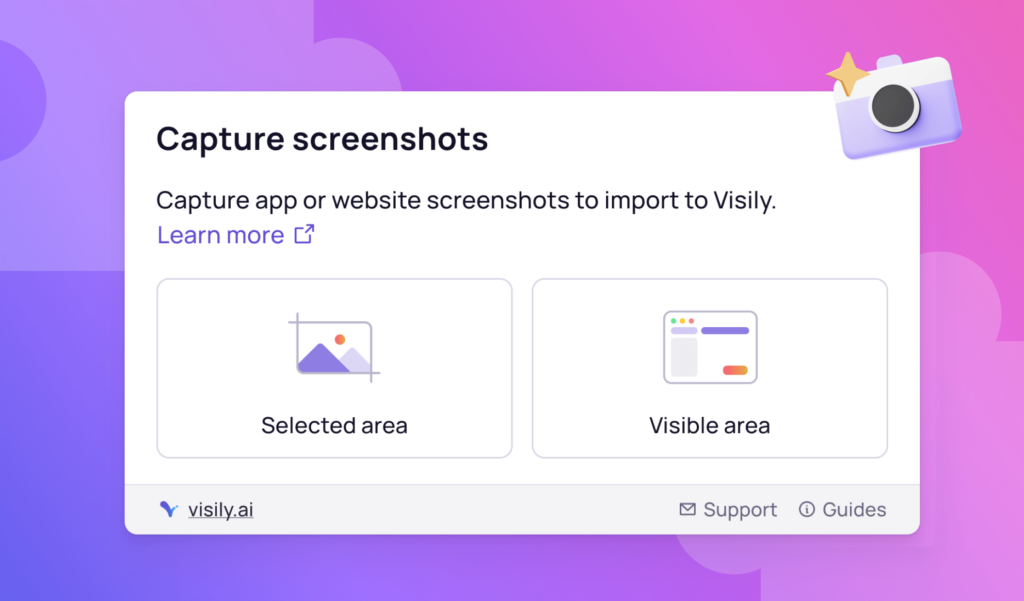Click the orange pill shape in the browser icon

735,370
